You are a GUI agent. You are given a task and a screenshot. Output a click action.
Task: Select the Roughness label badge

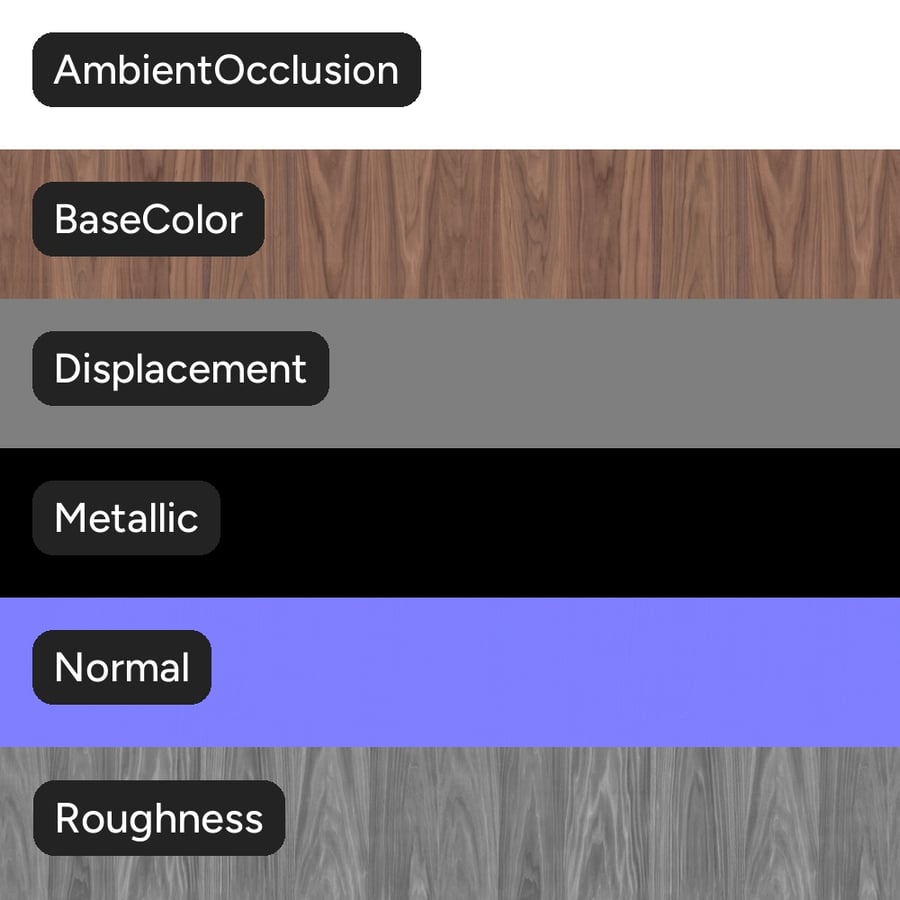click(x=159, y=817)
